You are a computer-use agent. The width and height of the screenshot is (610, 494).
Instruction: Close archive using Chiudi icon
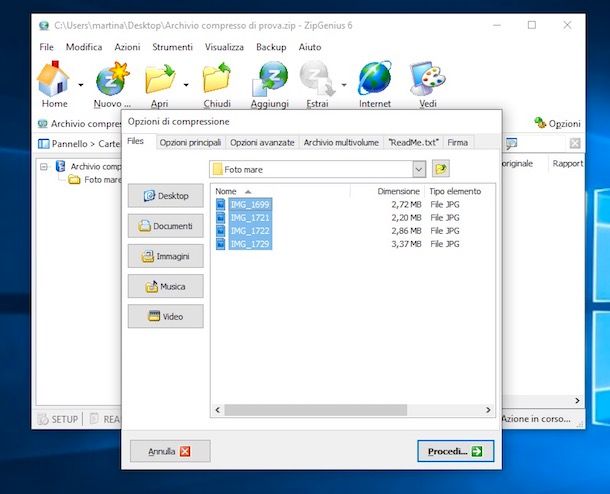(217, 84)
